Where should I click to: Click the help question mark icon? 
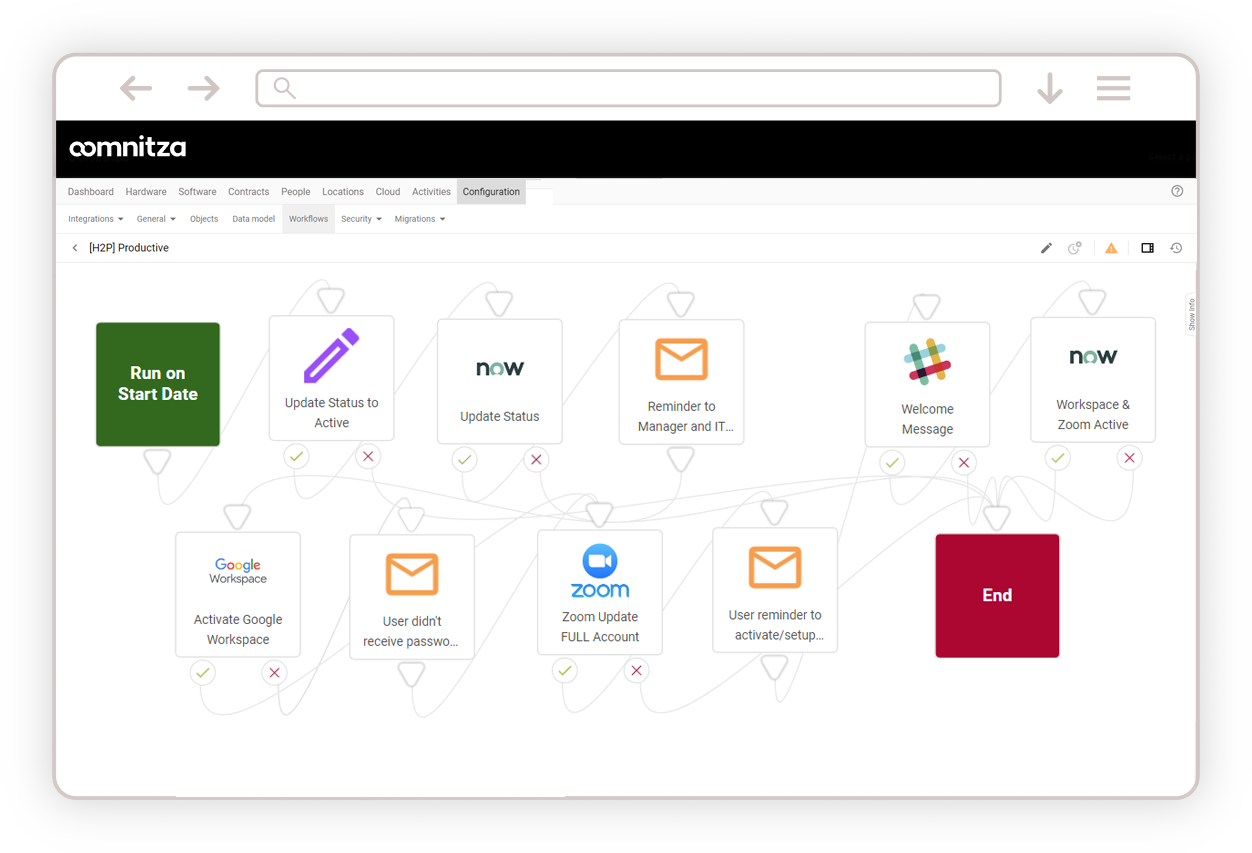(1177, 191)
